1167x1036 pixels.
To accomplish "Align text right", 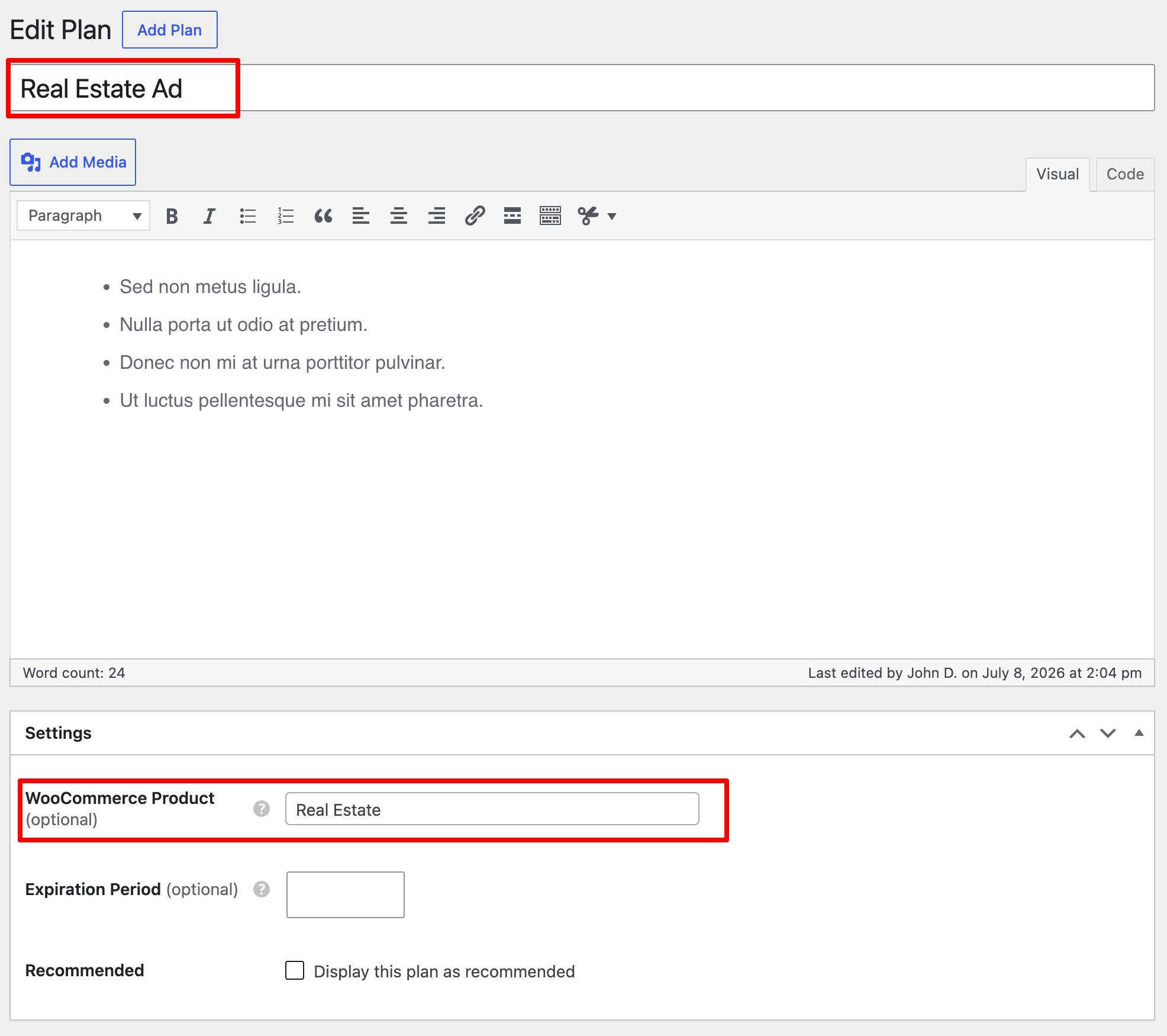I will point(437,216).
